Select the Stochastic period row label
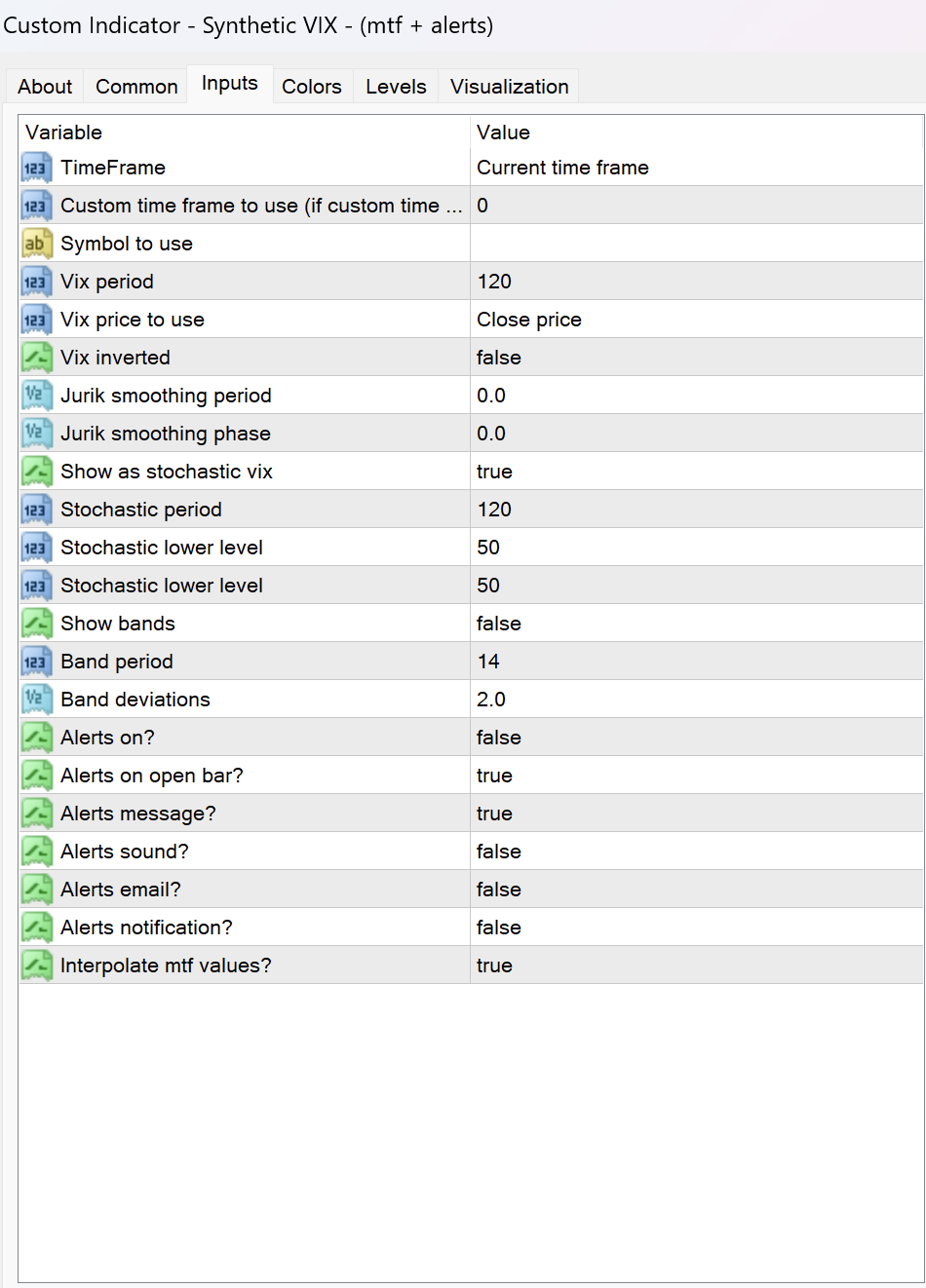The height and width of the screenshot is (1288, 926). 141,510
